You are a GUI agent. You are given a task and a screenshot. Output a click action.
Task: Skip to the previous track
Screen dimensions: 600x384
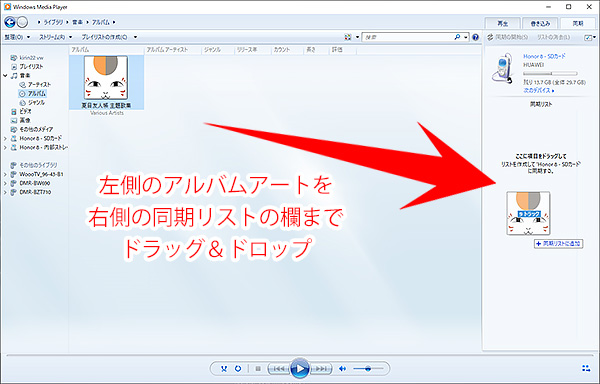[x=278, y=369]
